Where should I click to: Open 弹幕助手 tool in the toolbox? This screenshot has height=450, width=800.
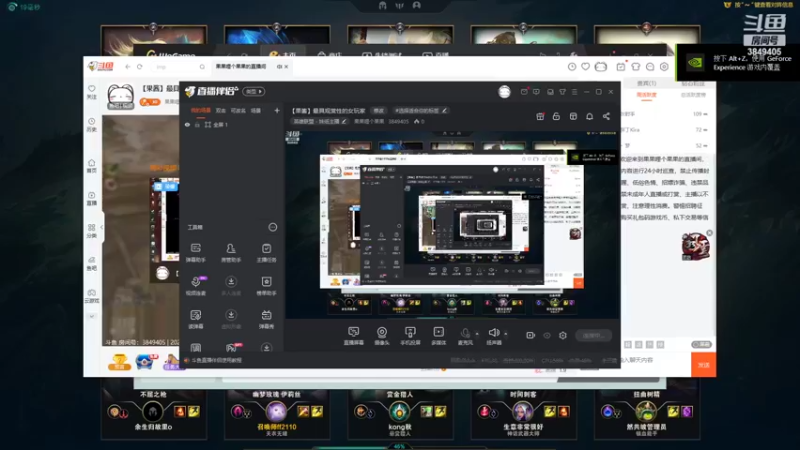coord(195,252)
